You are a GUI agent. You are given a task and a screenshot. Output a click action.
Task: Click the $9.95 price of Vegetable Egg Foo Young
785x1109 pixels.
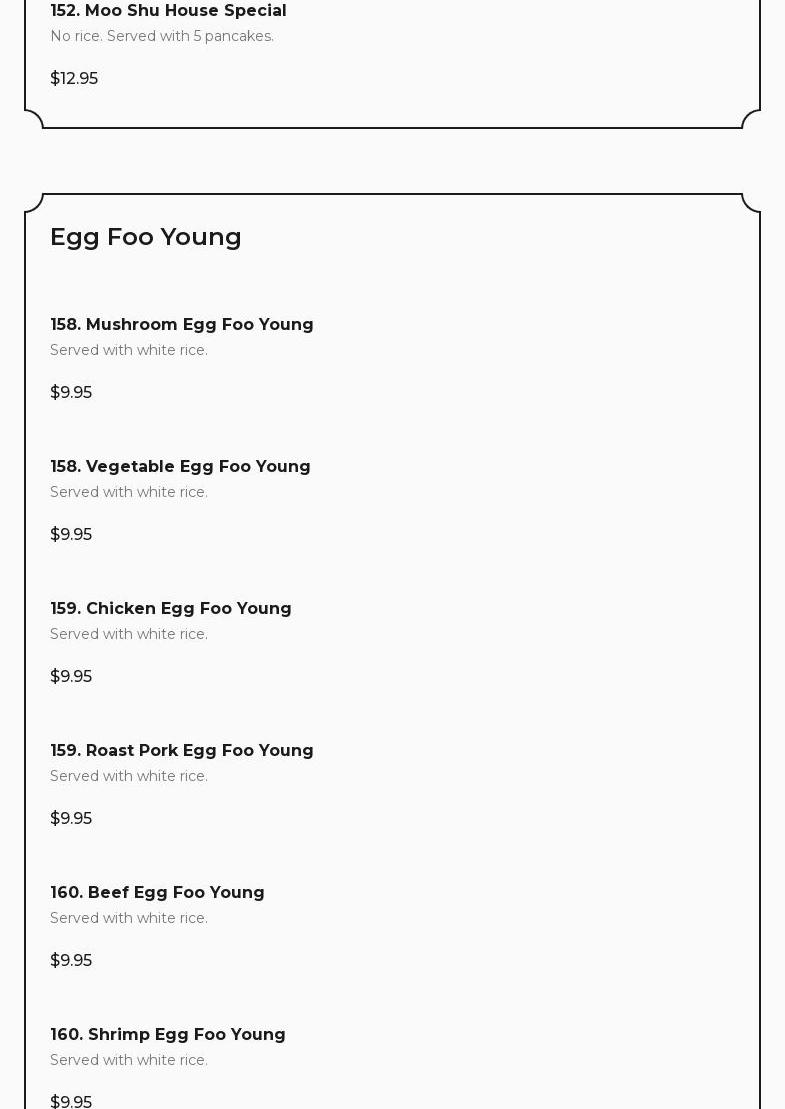tap(71, 534)
